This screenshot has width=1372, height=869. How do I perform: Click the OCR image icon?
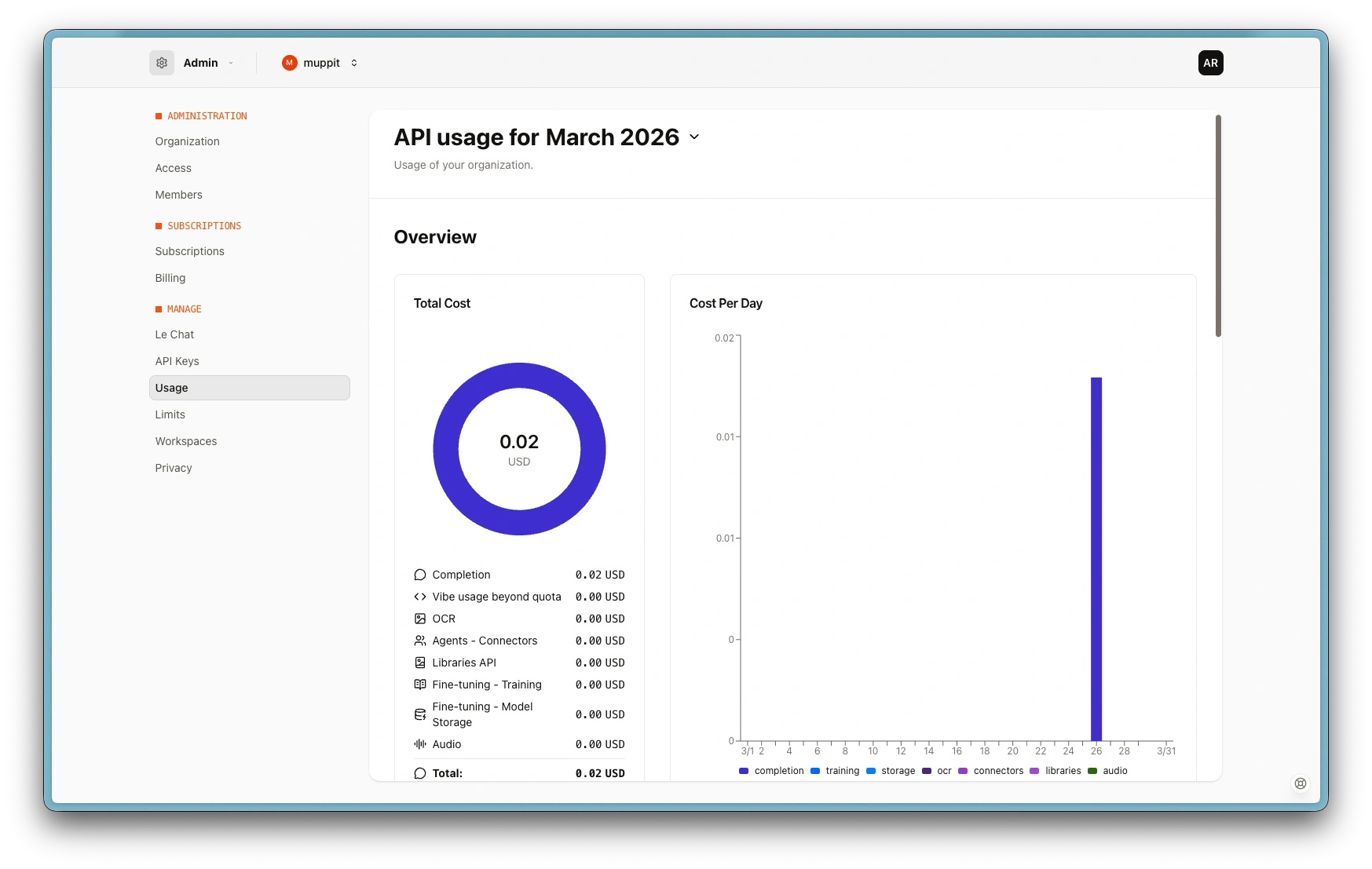420,619
